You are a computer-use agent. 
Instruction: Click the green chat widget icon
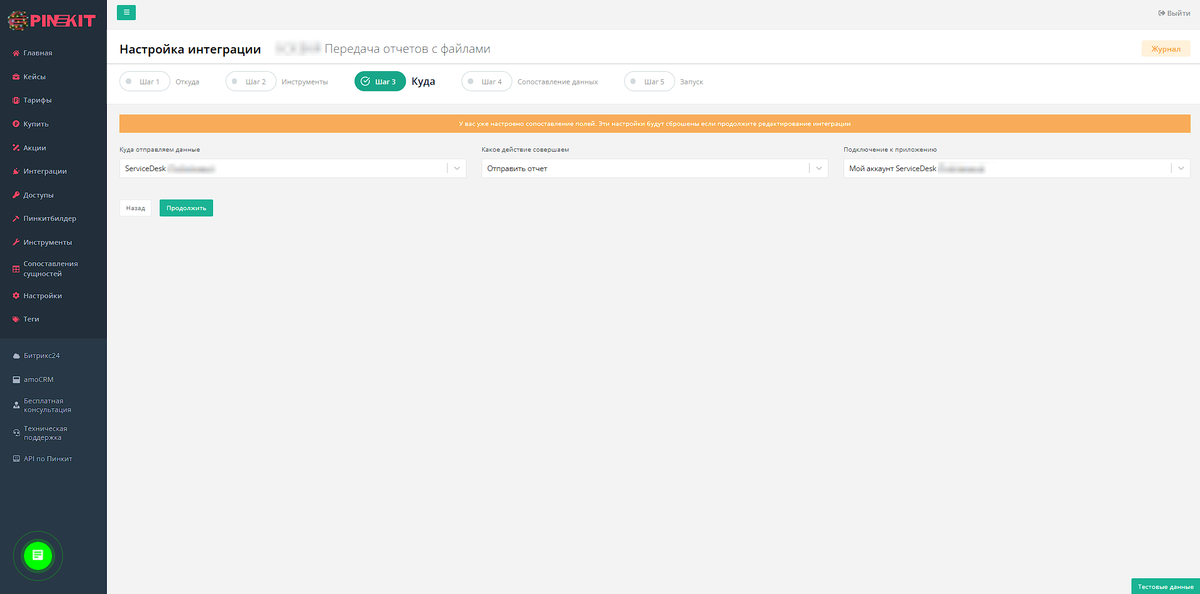(37, 554)
